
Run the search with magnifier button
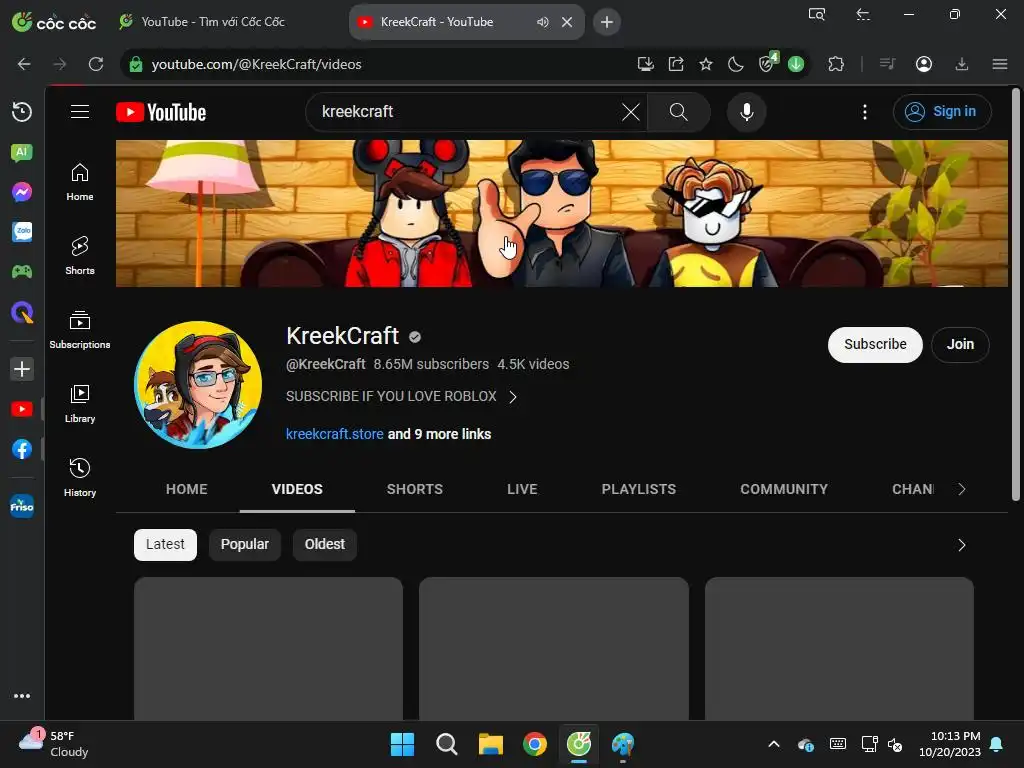(x=679, y=112)
